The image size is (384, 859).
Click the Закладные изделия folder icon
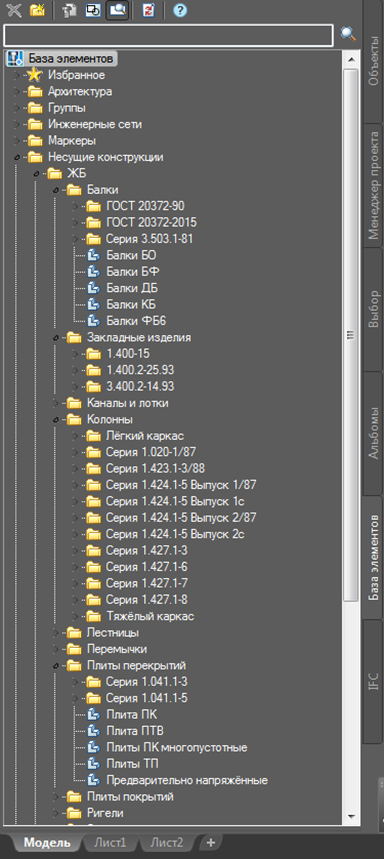click(x=74, y=337)
